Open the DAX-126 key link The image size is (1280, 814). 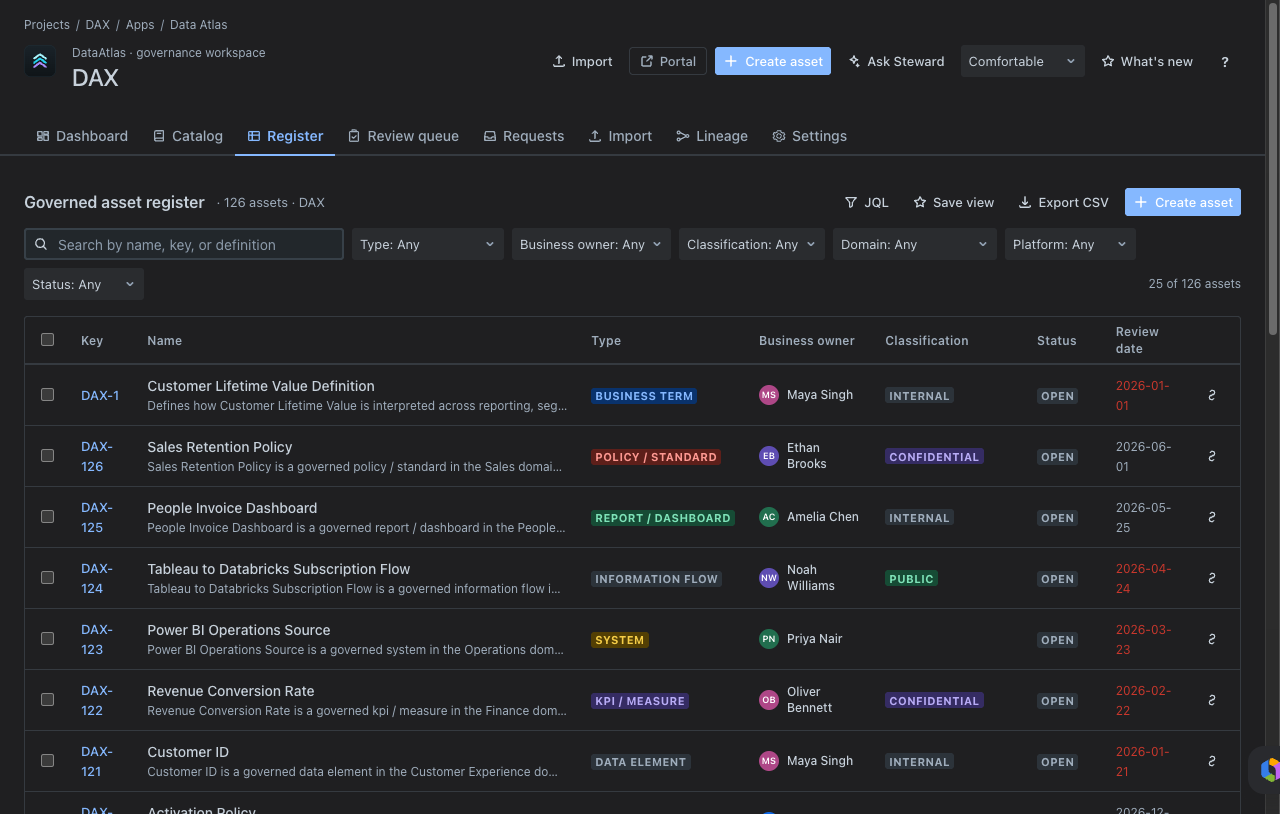pyautogui.click(x=97, y=456)
